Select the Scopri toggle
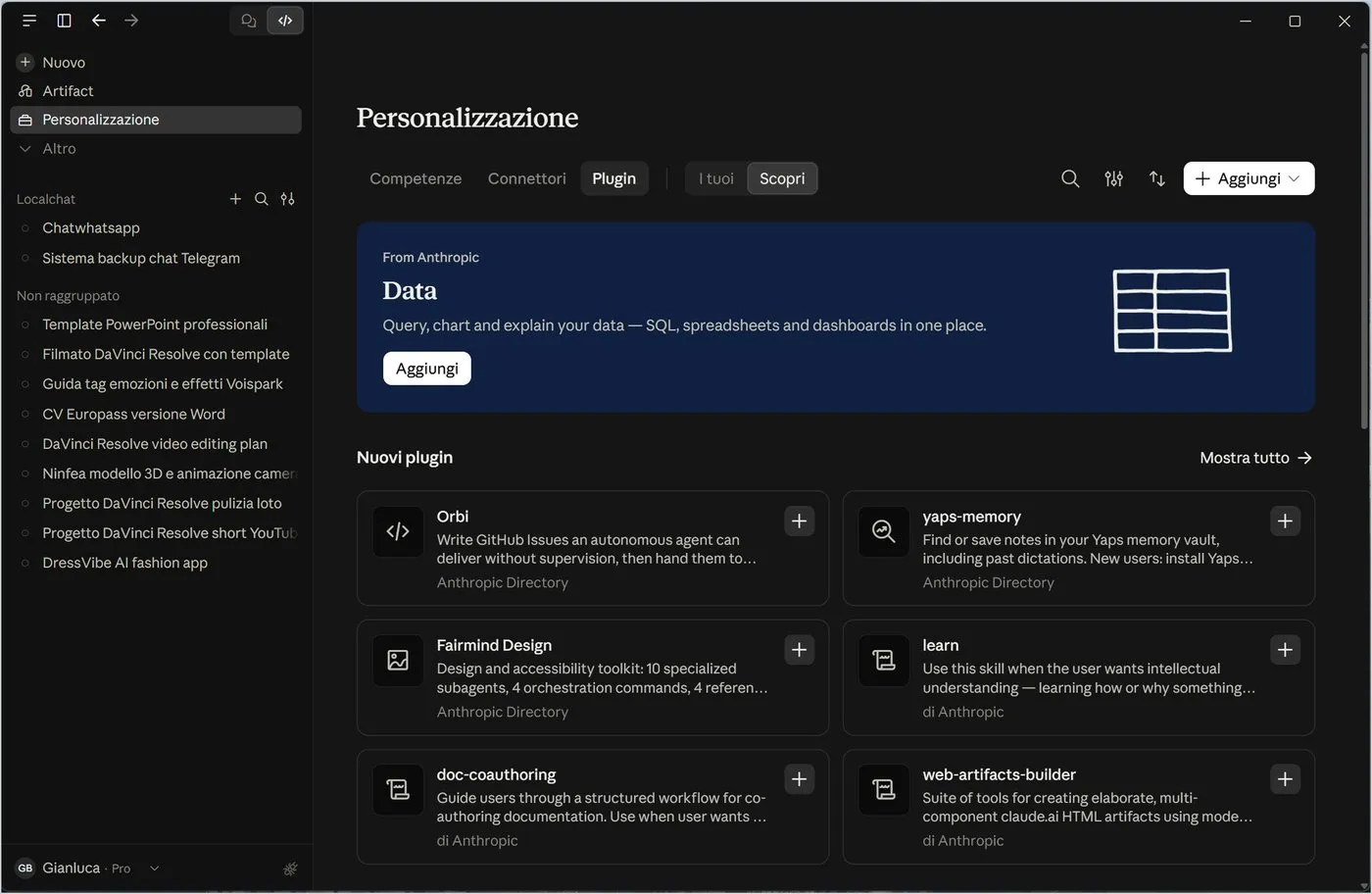This screenshot has width=1372, height=894. pyautogui.click(x=782, y=178)
